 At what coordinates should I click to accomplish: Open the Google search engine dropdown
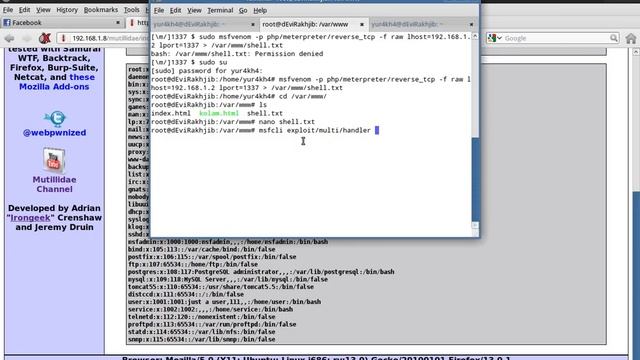click(495, 38)
